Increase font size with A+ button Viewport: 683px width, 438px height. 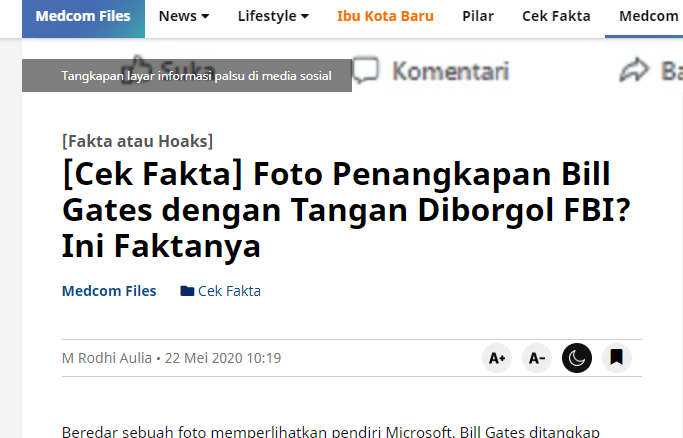(x=497, y=358)
